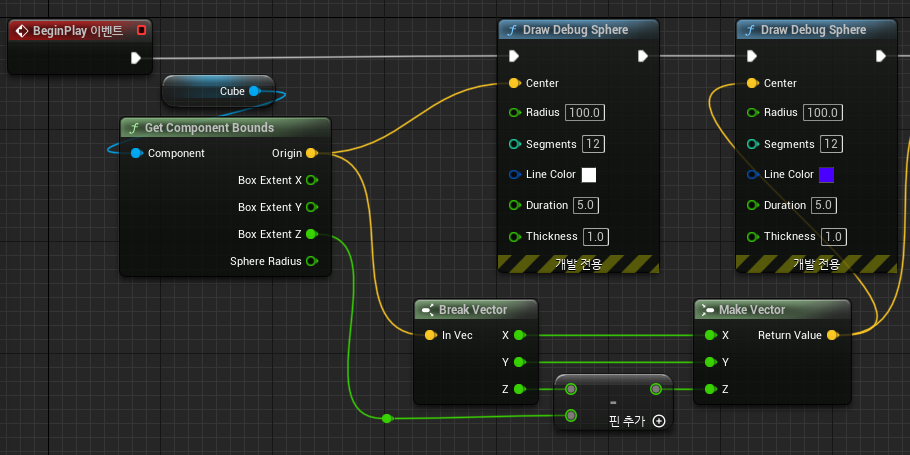The width and height of the screenshot is (910, 455).
Task: Click the Duration 5.0 field on second Draw Debug Sphere
Action: 824,205
